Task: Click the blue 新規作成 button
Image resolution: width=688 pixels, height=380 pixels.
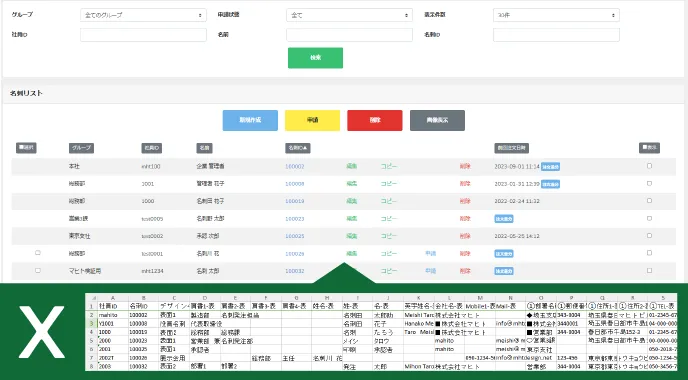Action: coord(250,120)
